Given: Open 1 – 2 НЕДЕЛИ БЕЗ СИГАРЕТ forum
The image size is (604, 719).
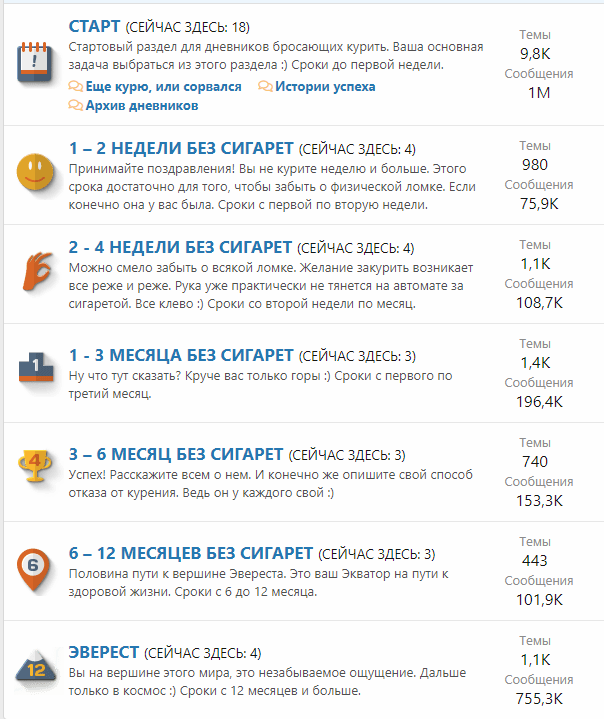Looking at the screenshot, I should click(x=181, y=149).
